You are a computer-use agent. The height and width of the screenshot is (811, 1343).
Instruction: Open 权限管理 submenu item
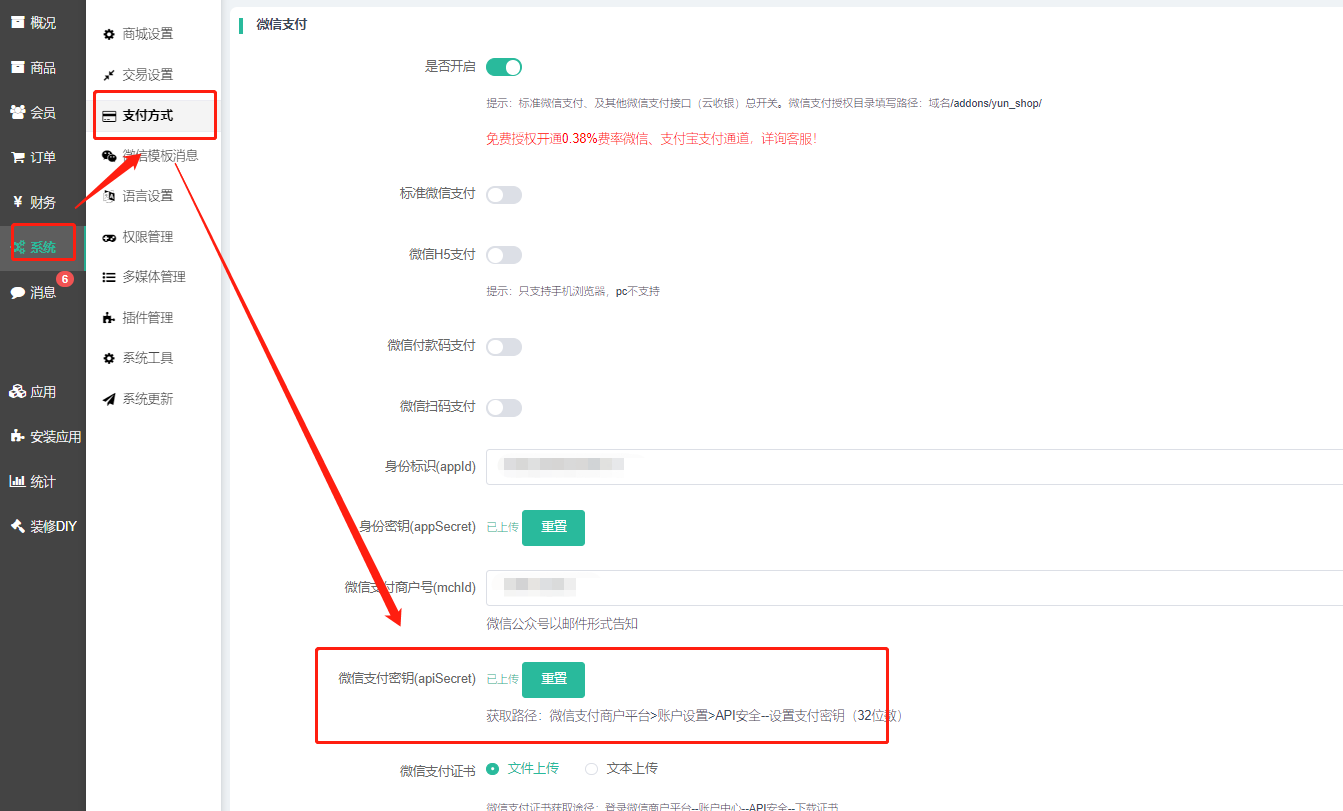(147, 237)
